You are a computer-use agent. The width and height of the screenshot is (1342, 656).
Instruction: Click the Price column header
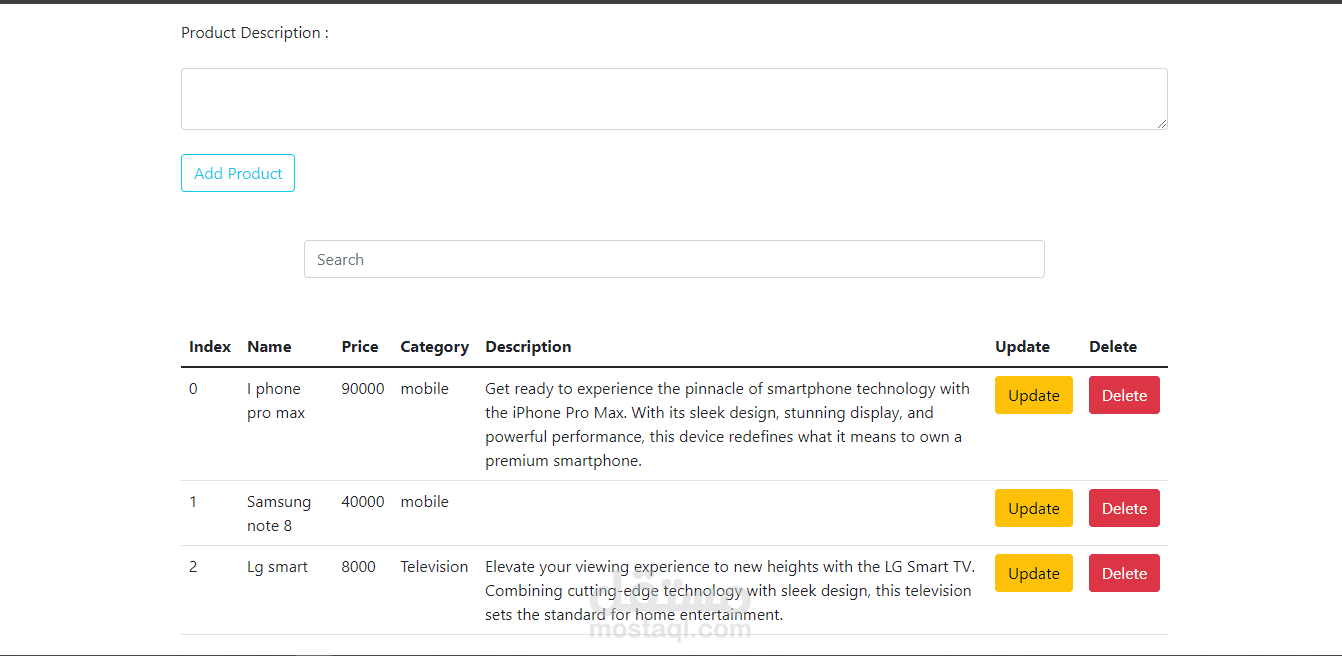(360, 347)
